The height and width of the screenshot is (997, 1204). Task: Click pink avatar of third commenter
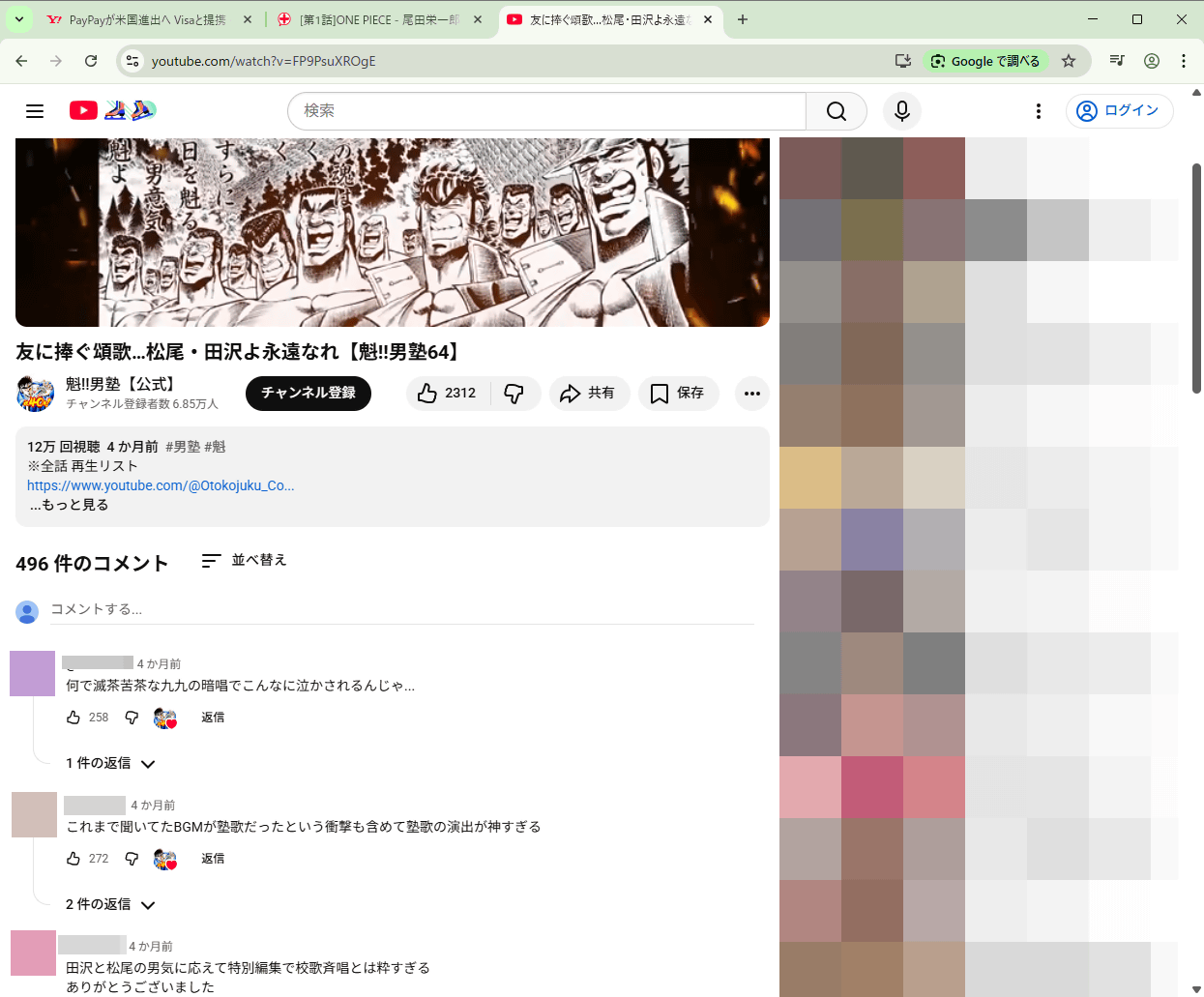tap(34, 953)
